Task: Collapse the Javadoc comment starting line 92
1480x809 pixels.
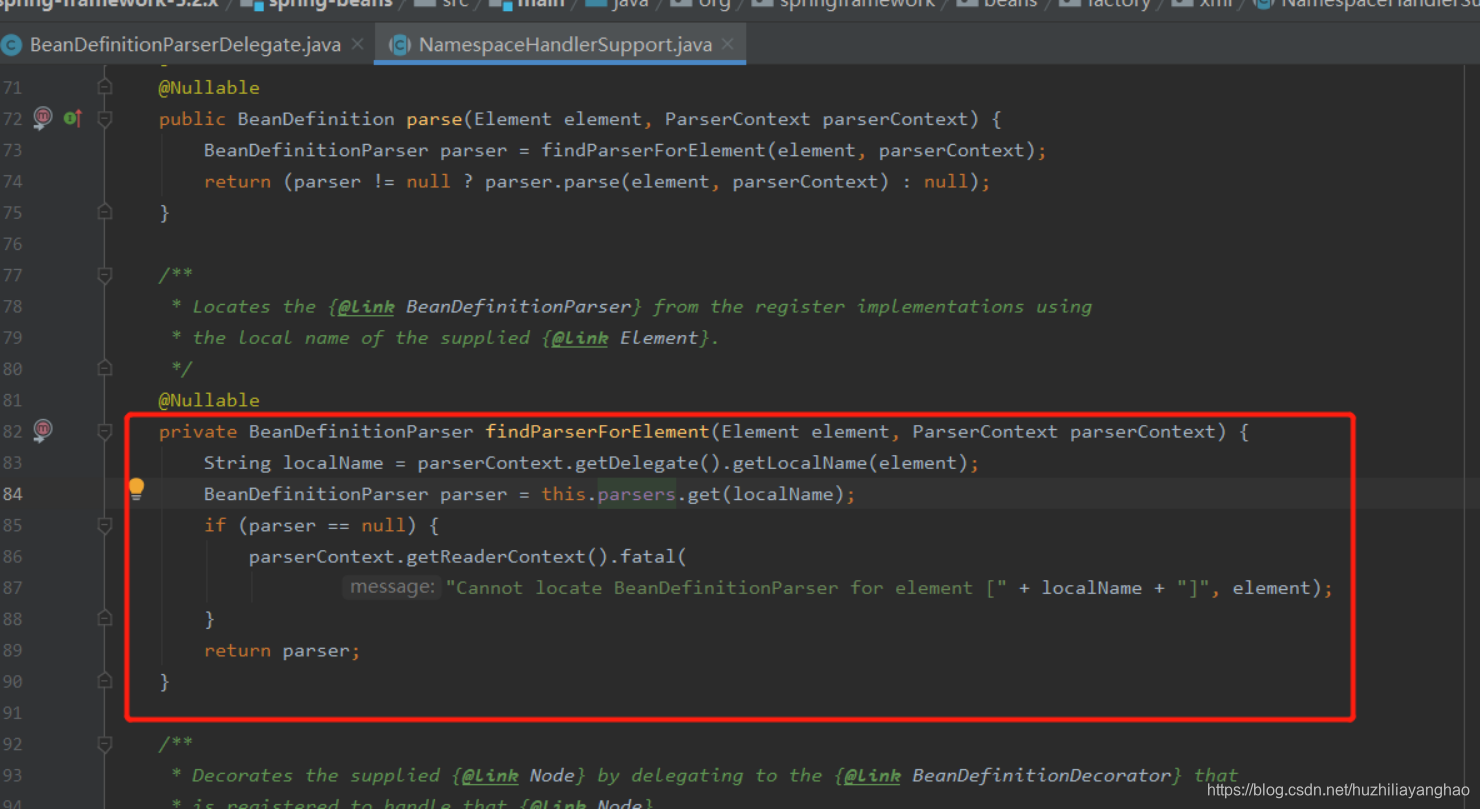Action: pos(104,744)
